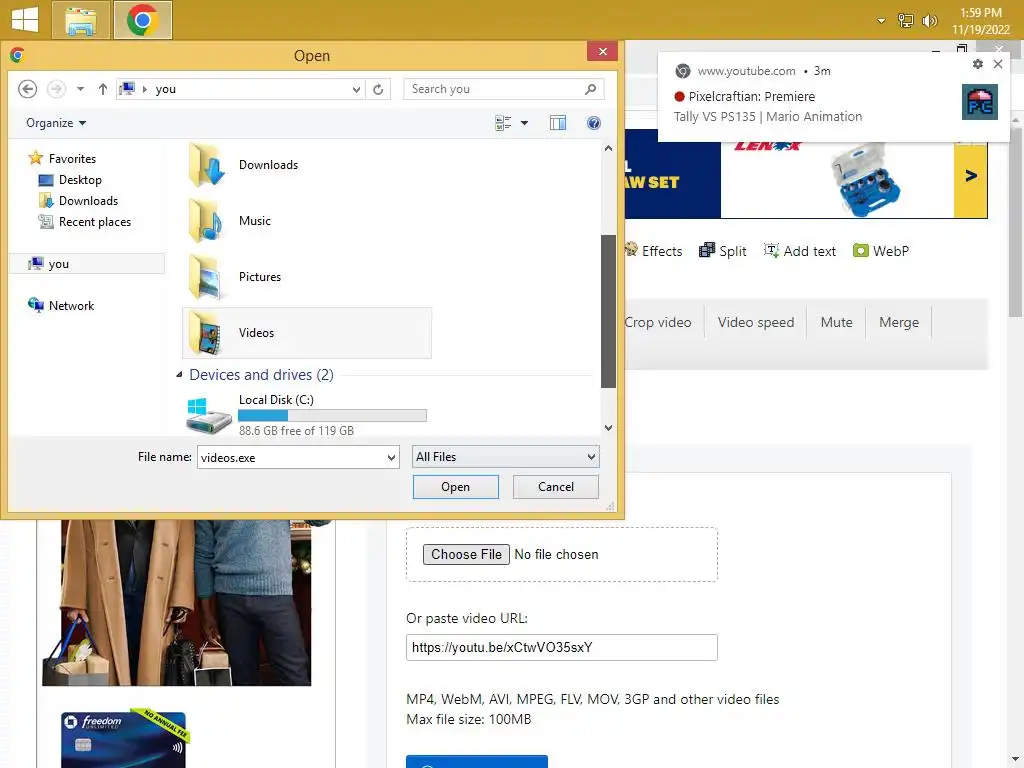The width and height of the screenshot is (1024, 768).
Task: Toggle the preview pane icon
Action: point(558,123)
